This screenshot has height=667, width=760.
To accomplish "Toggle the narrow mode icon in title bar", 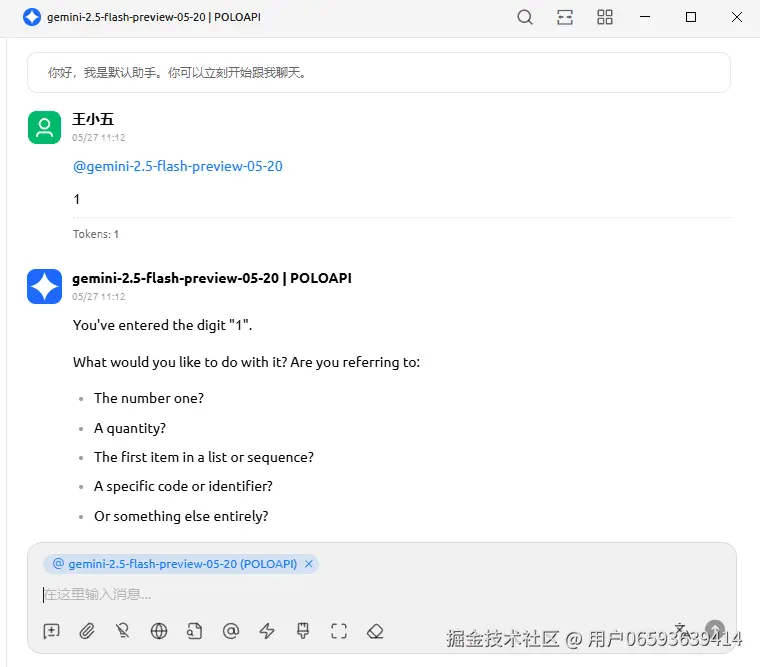I will [x=565, y=17].
